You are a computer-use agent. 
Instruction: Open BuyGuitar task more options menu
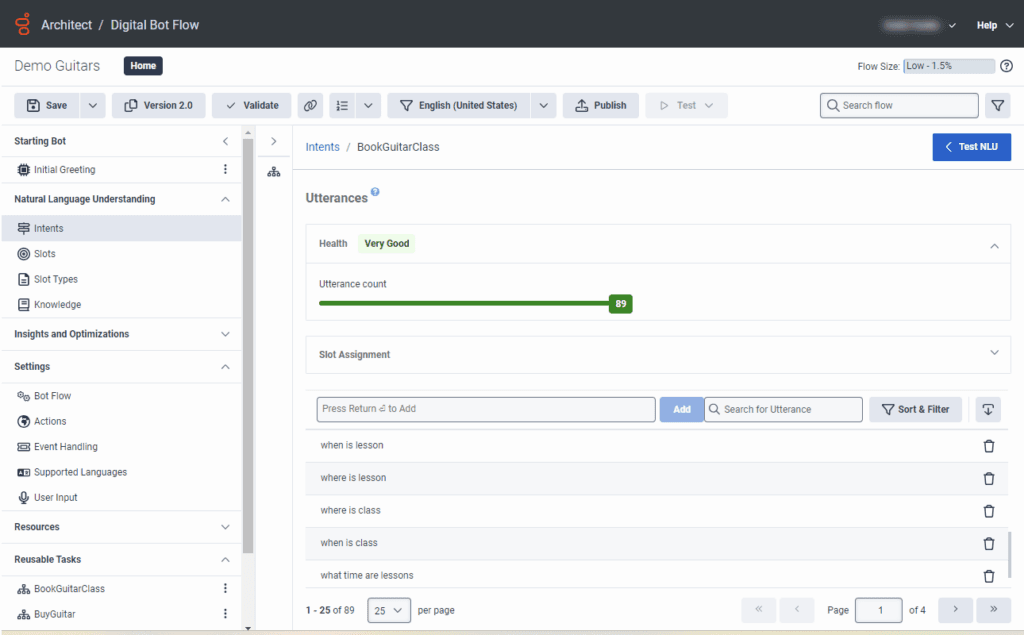pos(225,614)
